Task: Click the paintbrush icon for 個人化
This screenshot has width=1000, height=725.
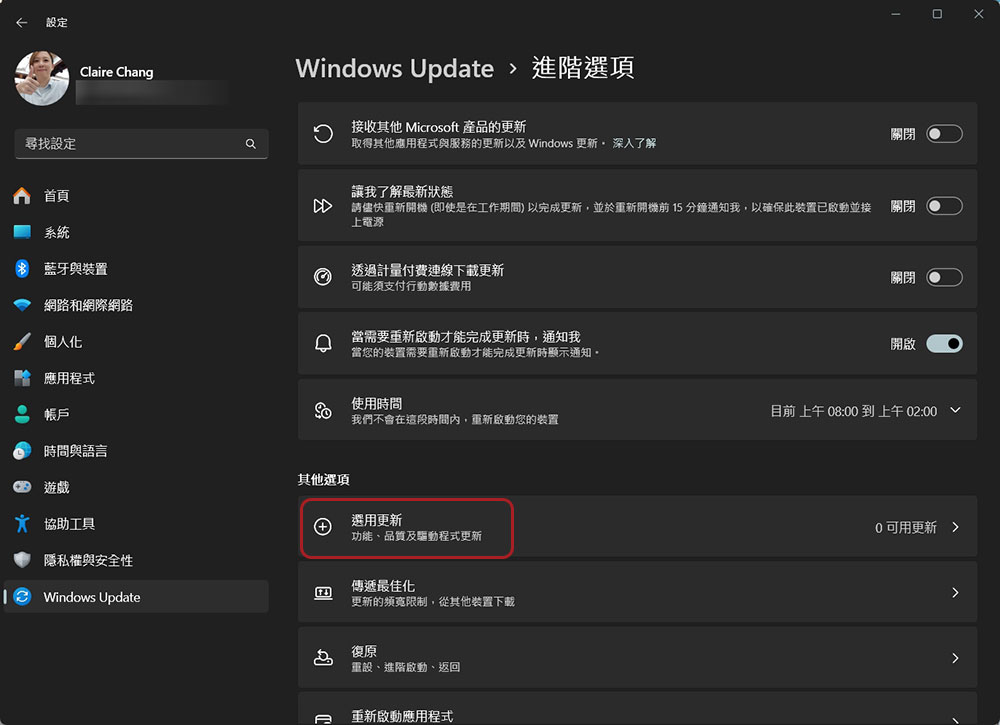Action: click(x=22, y=342)
